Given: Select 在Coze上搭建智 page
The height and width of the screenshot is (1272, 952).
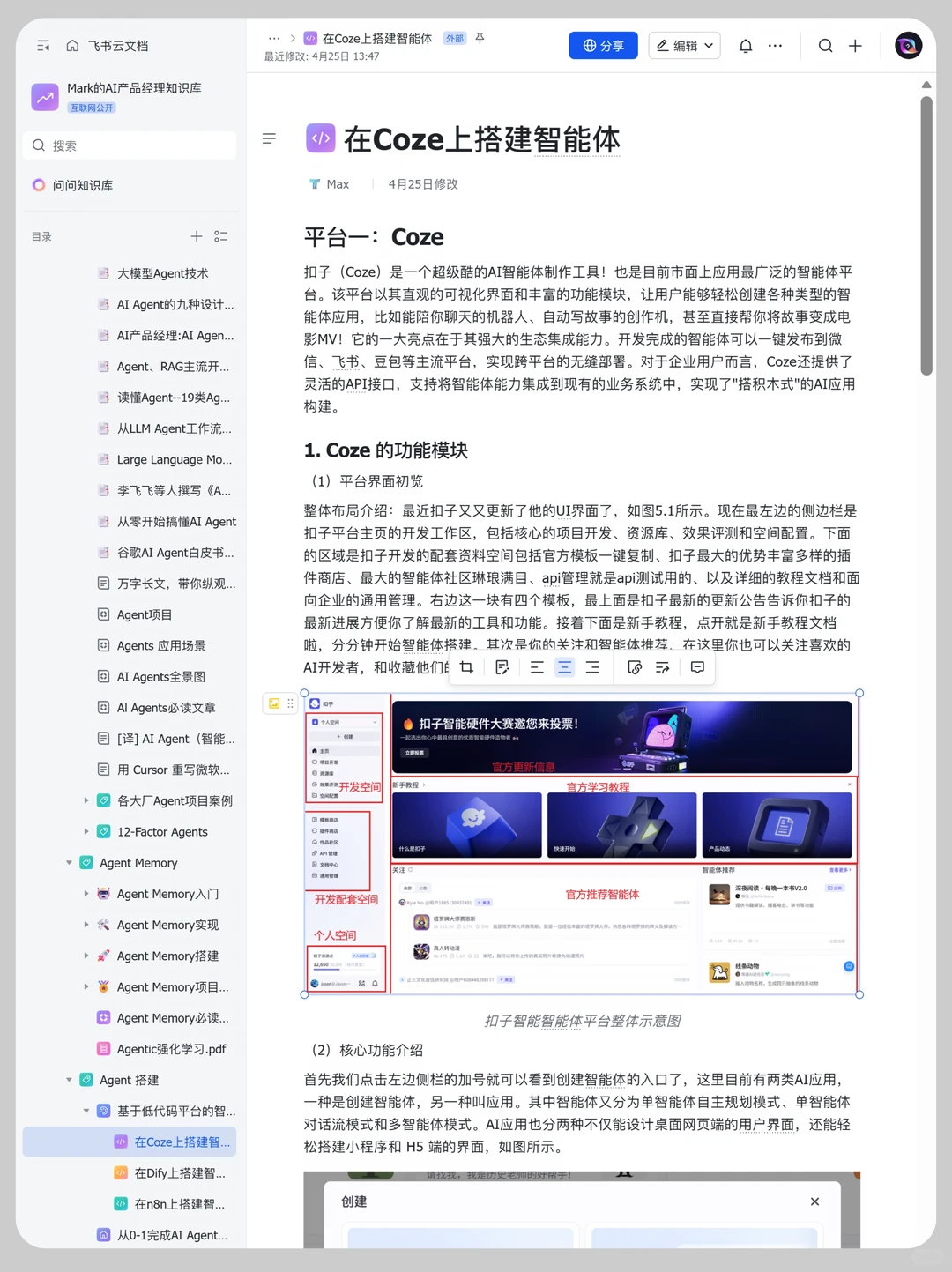Looking at the screenshot, I should [130, 1142].
